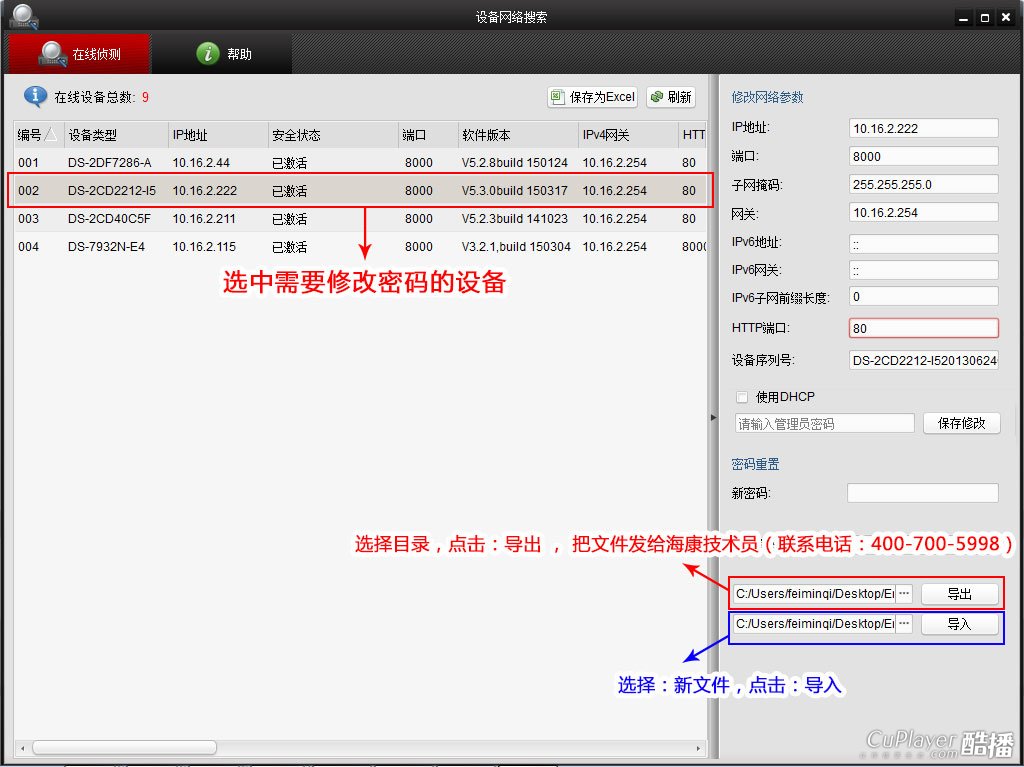This screenshot has width=1024, height=767.
Task: Click the 保存为Excel button
Action: pos(592,97)
